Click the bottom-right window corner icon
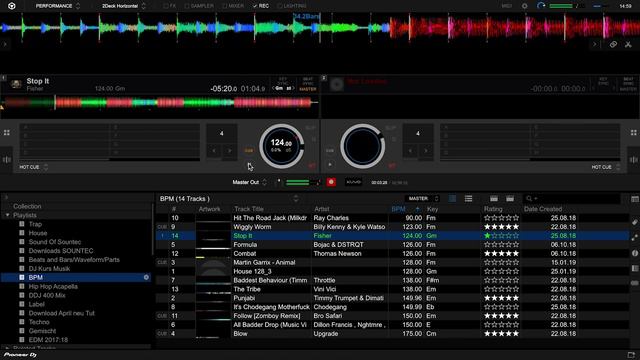640x360 pixels. click(631, 355)
